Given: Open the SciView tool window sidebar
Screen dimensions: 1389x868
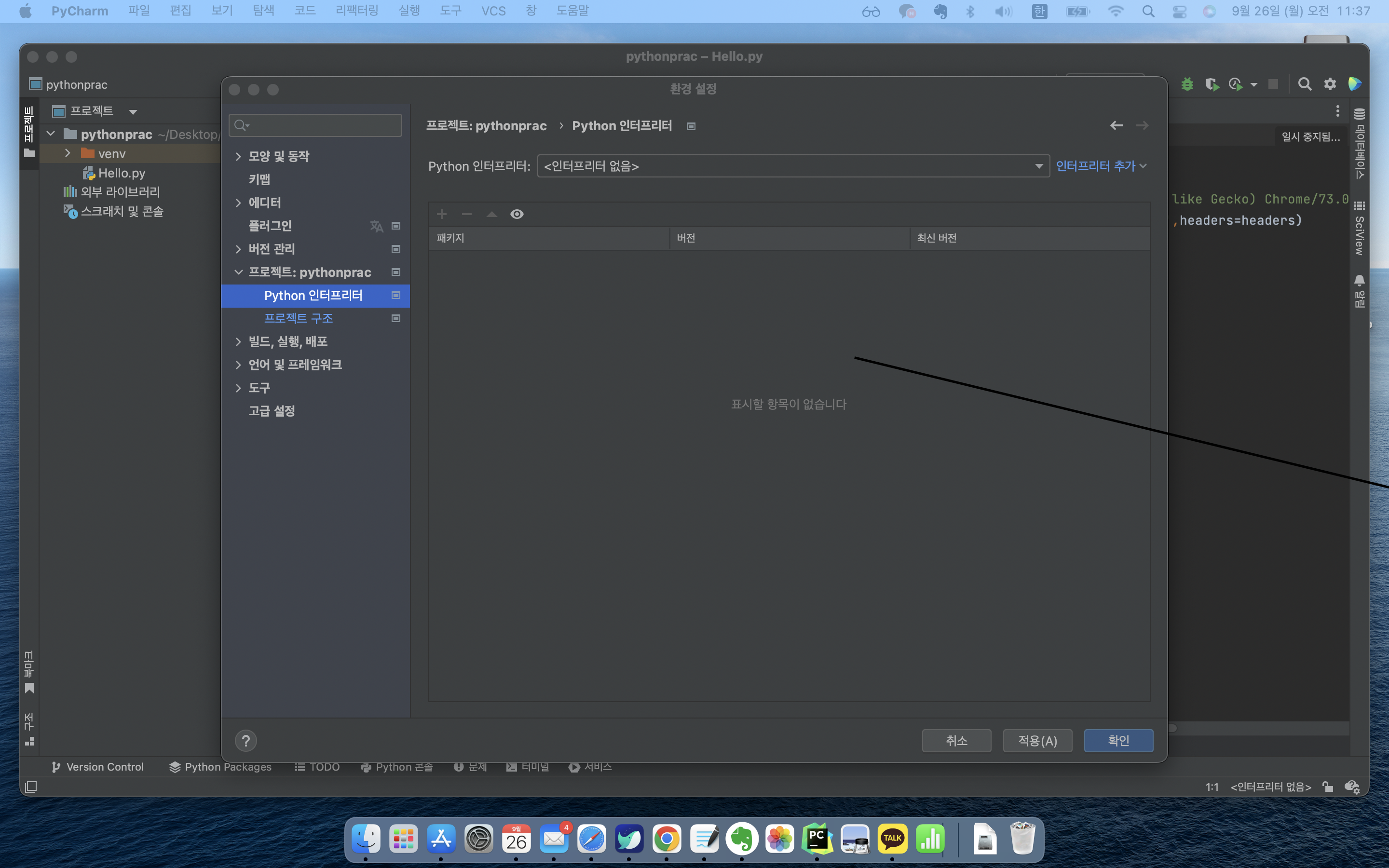Looking at the screenshot, I should point(1359,228).
